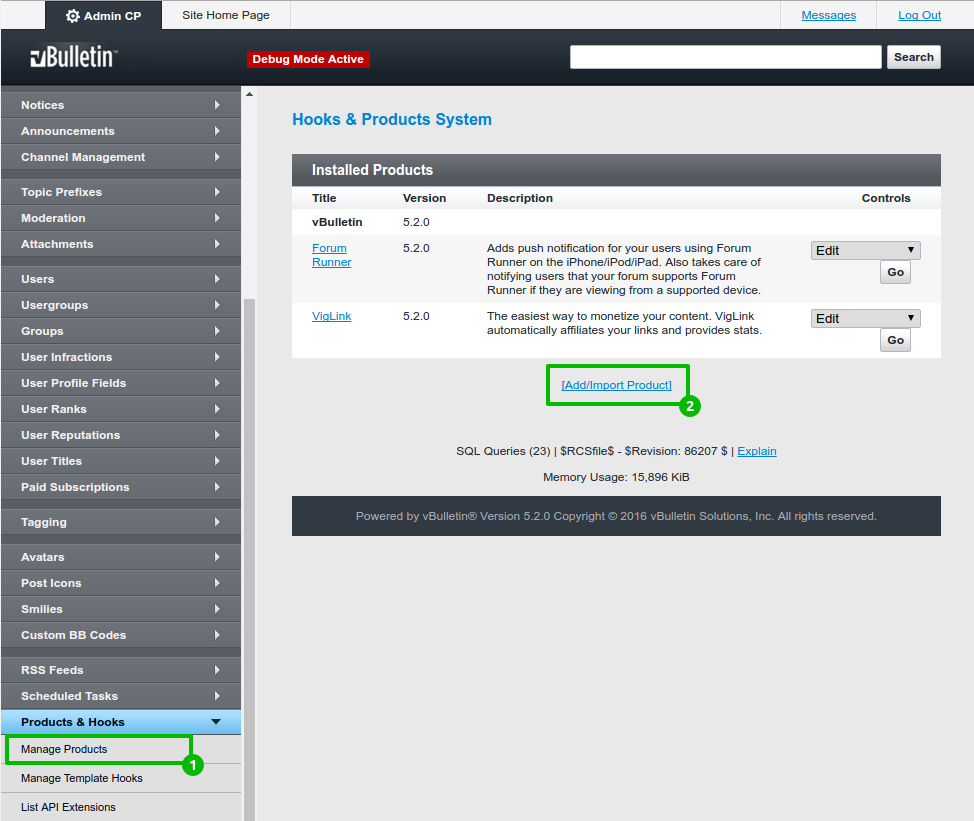This screenshot has height=821, width=974.
Task: Click the Admin CP gear icon
Action: click(73, 16)
